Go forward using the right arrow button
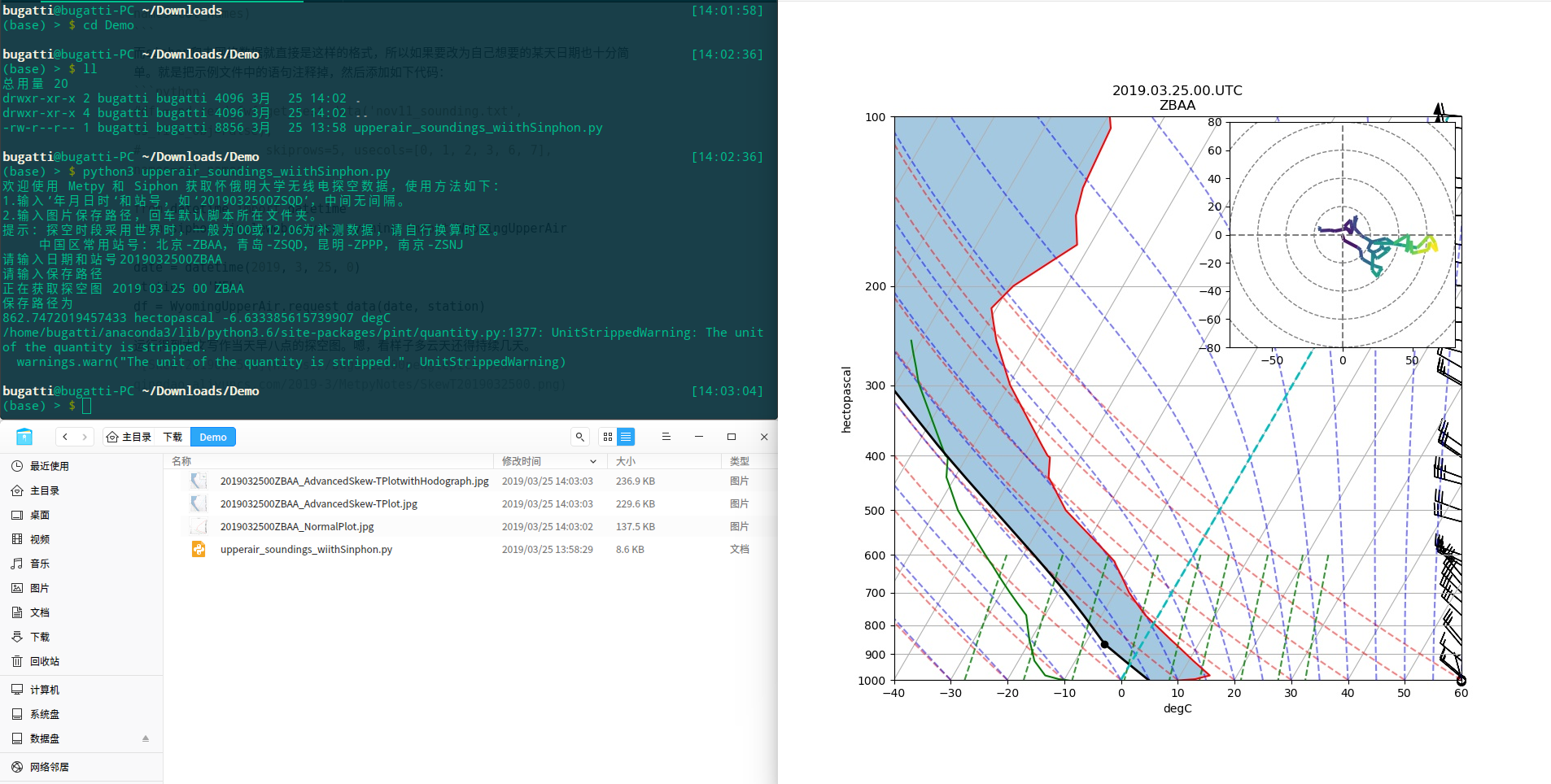1551x784 pixels. coord(85,437)
